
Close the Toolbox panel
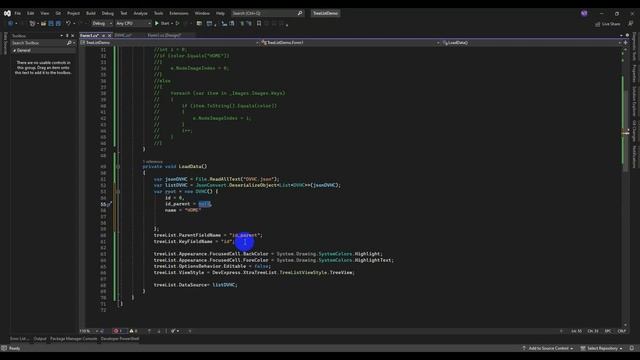[x=73, y=36]
